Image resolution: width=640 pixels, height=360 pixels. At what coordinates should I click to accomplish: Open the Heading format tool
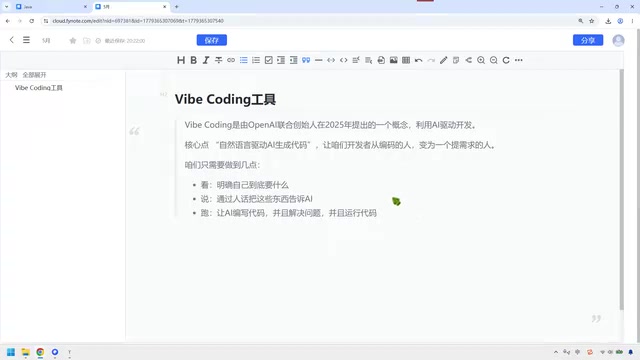pyautogui.click(x=181, y=60)
